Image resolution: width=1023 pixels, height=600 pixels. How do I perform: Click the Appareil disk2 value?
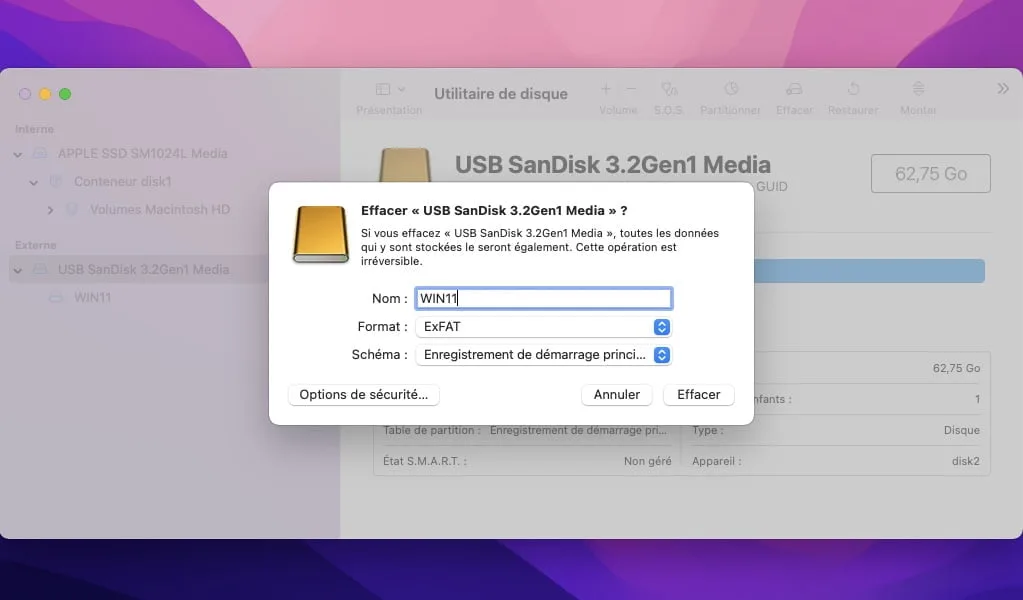pos(966,461)
